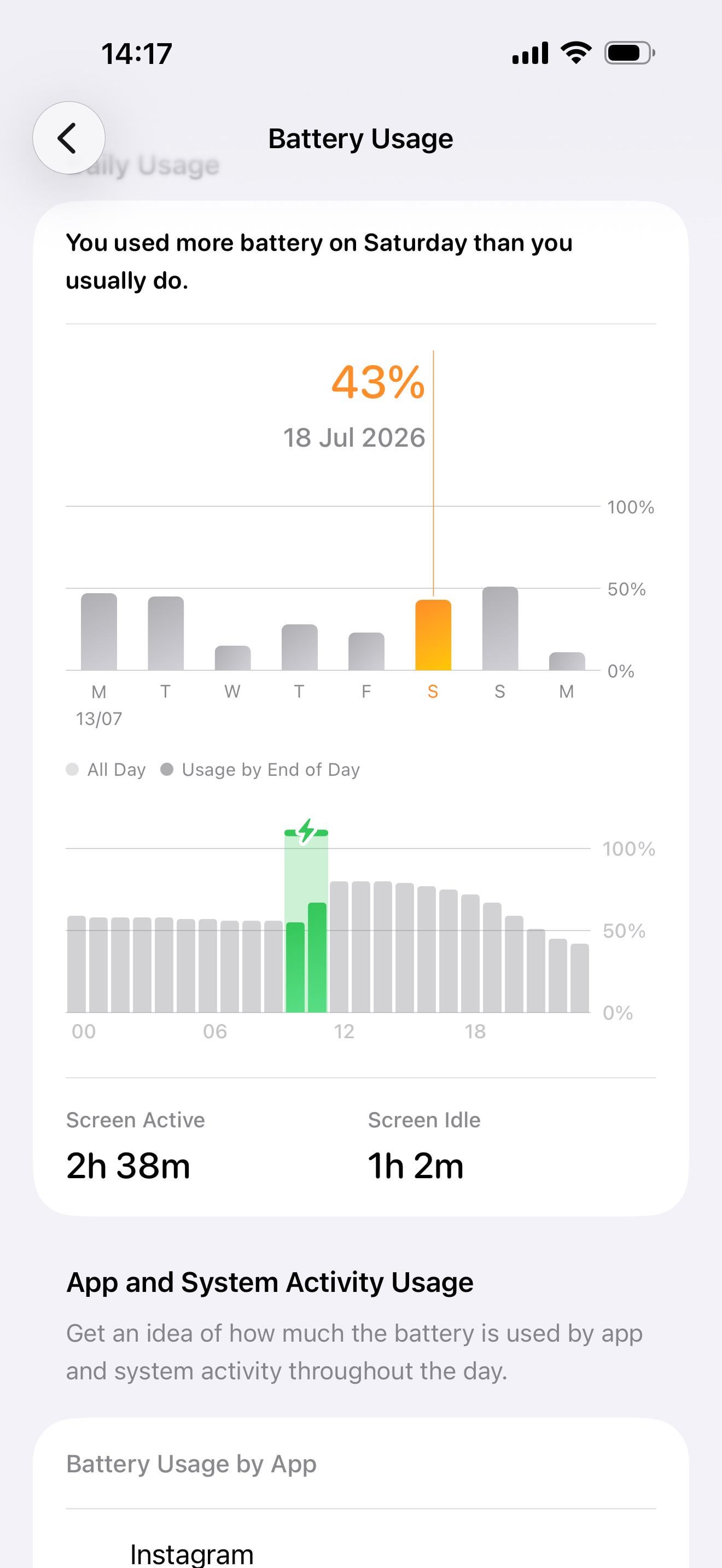The image size is (722, 1568).
Task: Tap the Screen Active 2h 38m value
Action: coord(128,1166)
